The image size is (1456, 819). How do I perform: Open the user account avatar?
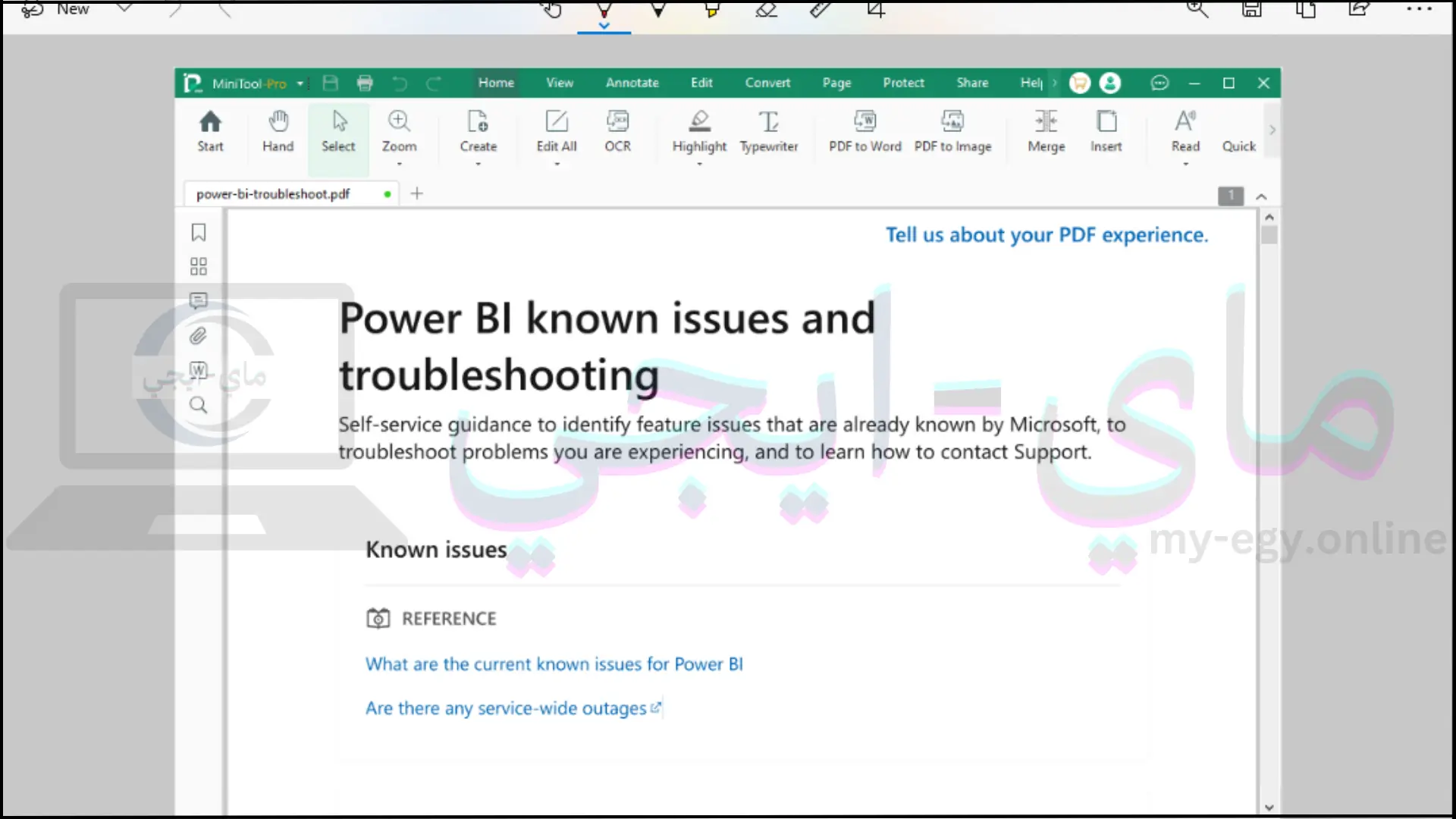tap(1110, 83)
